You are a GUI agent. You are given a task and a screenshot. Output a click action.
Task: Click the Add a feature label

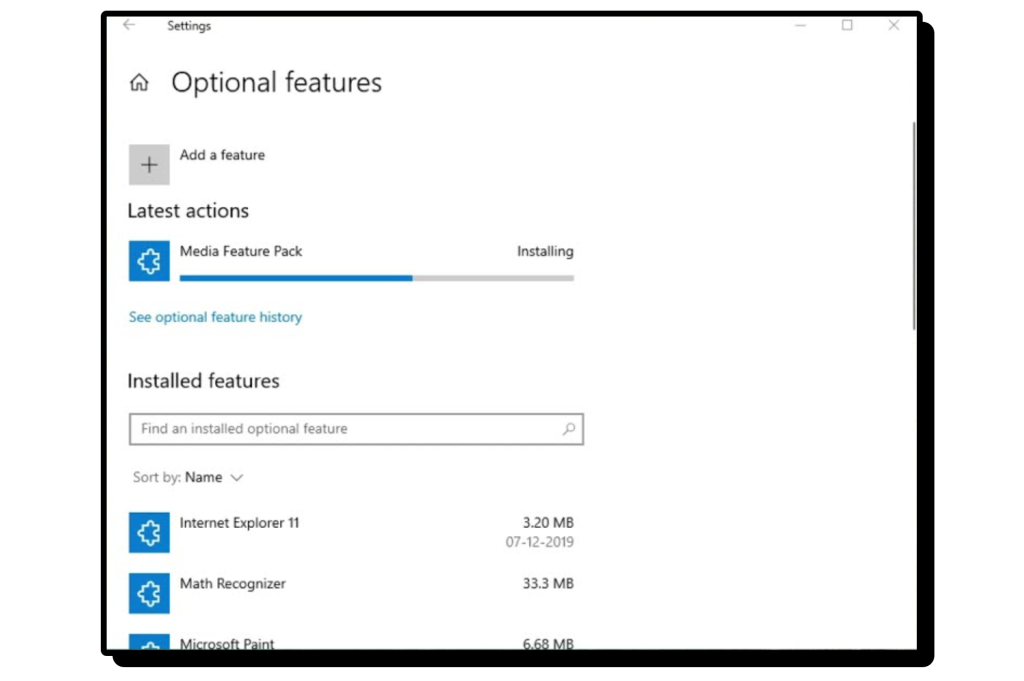coord(222,155)
